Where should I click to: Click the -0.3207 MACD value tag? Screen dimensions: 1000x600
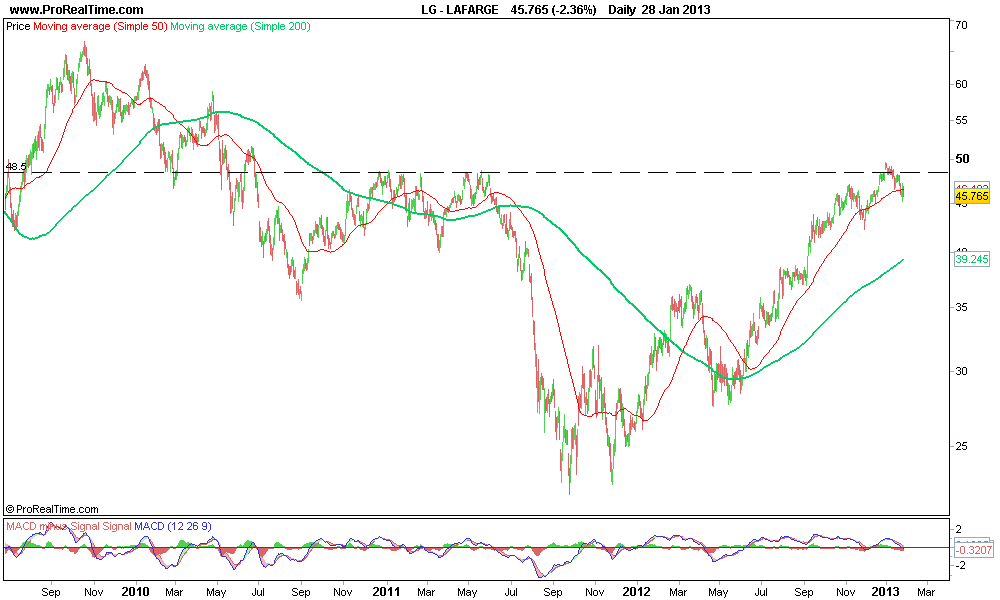point(974,550)
